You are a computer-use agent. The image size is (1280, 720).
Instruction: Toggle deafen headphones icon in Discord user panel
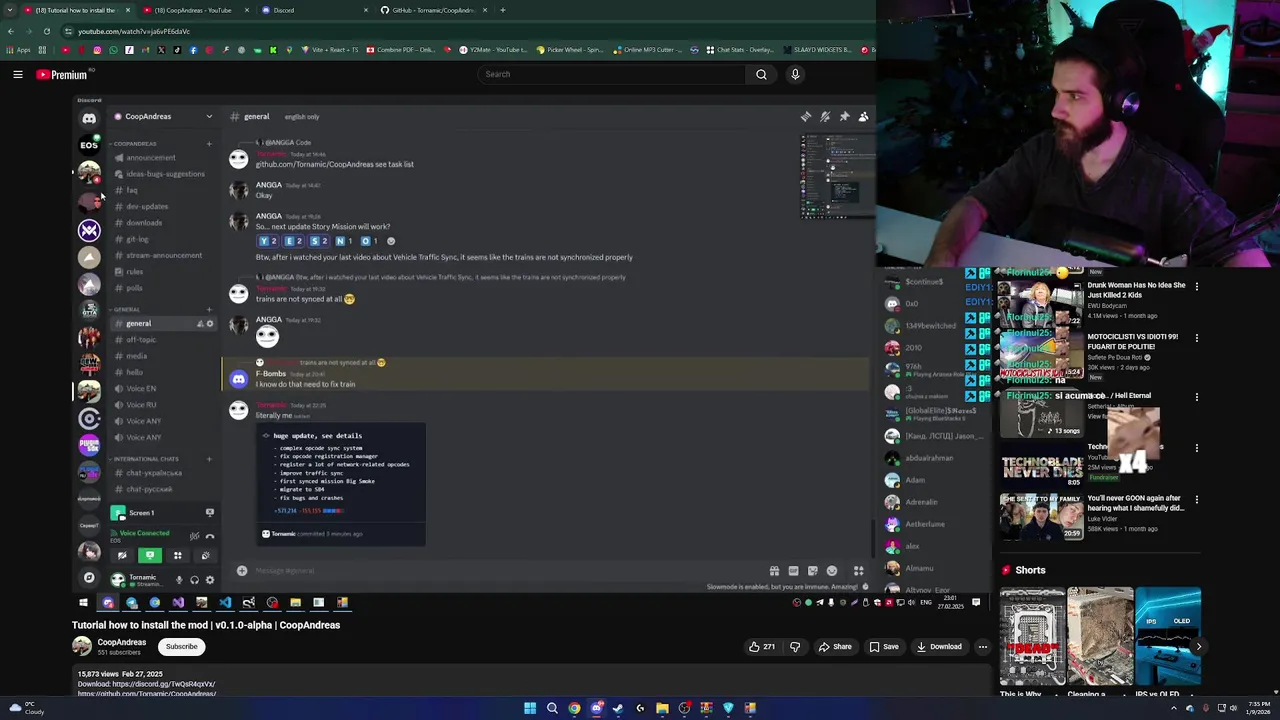point(194,580)
